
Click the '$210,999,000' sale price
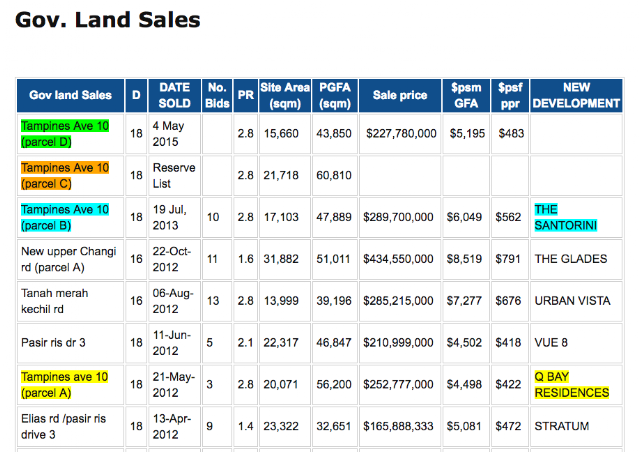pos(398,343)
